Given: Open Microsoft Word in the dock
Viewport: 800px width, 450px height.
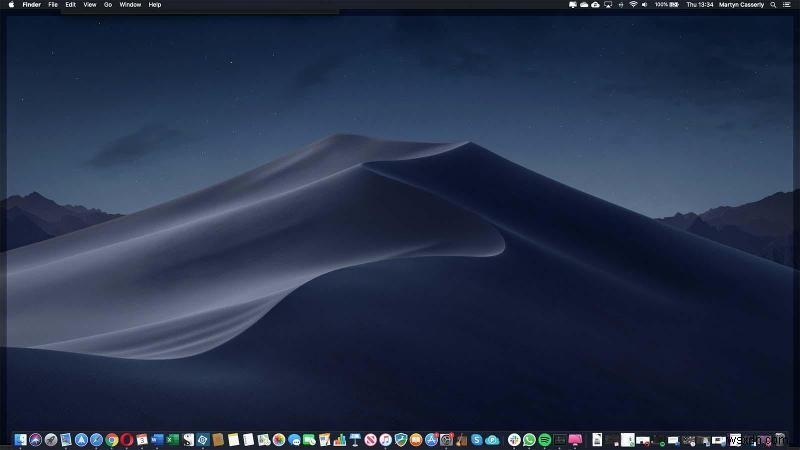Looking at the screenshot, I should click(157, 440).
